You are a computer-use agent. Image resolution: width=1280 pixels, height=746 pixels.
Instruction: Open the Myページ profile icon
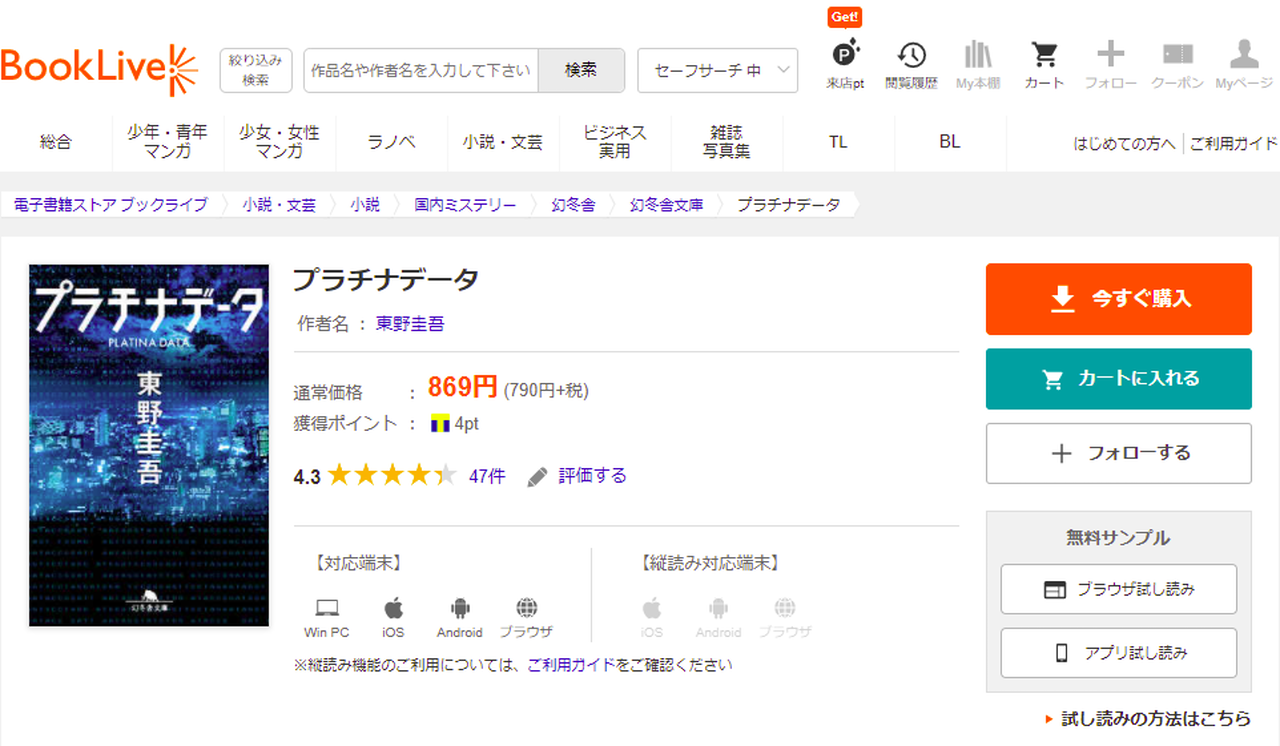pyautogui.click(x=1244, y=56)
